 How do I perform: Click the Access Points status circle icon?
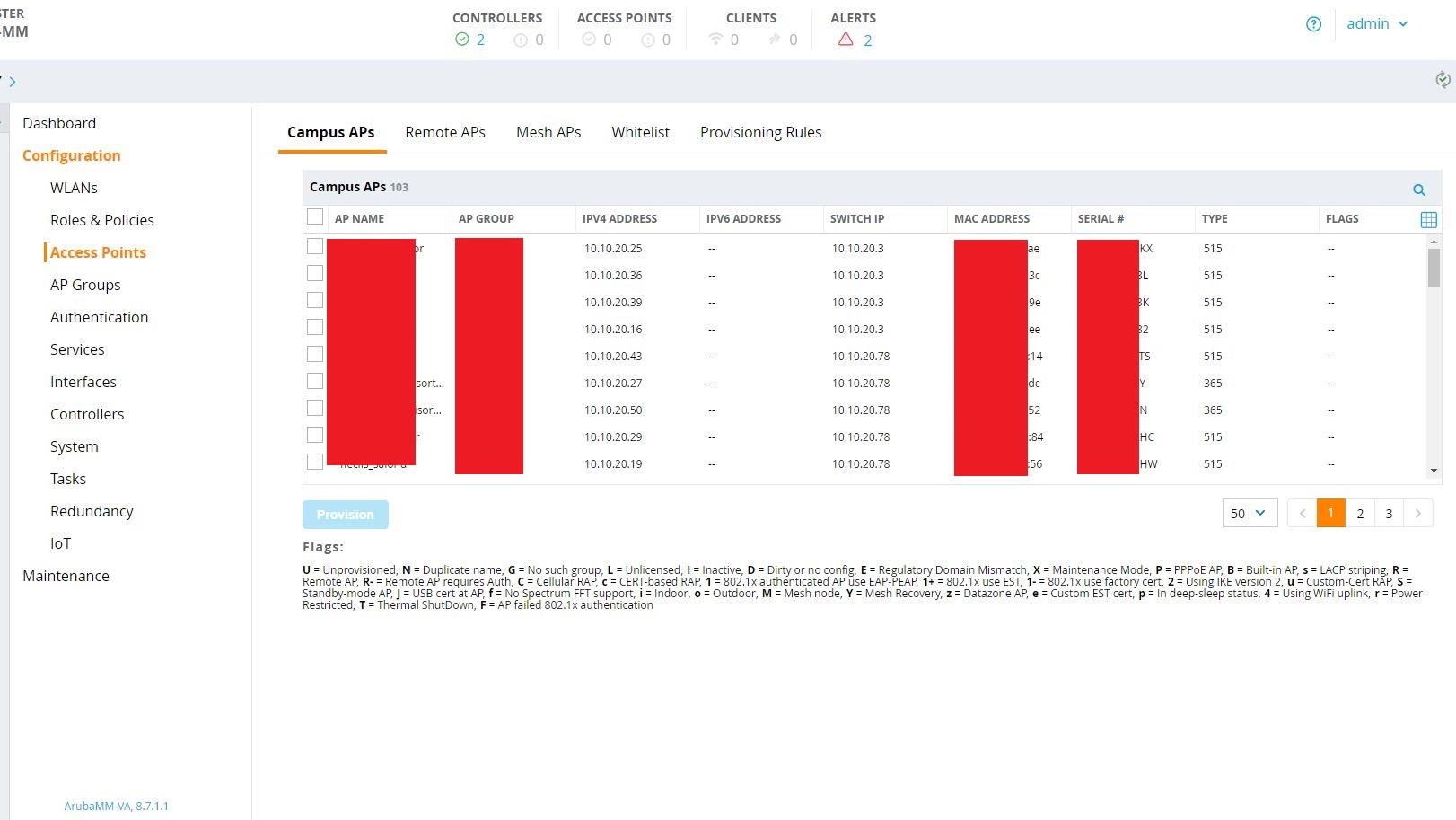(589, 39)
